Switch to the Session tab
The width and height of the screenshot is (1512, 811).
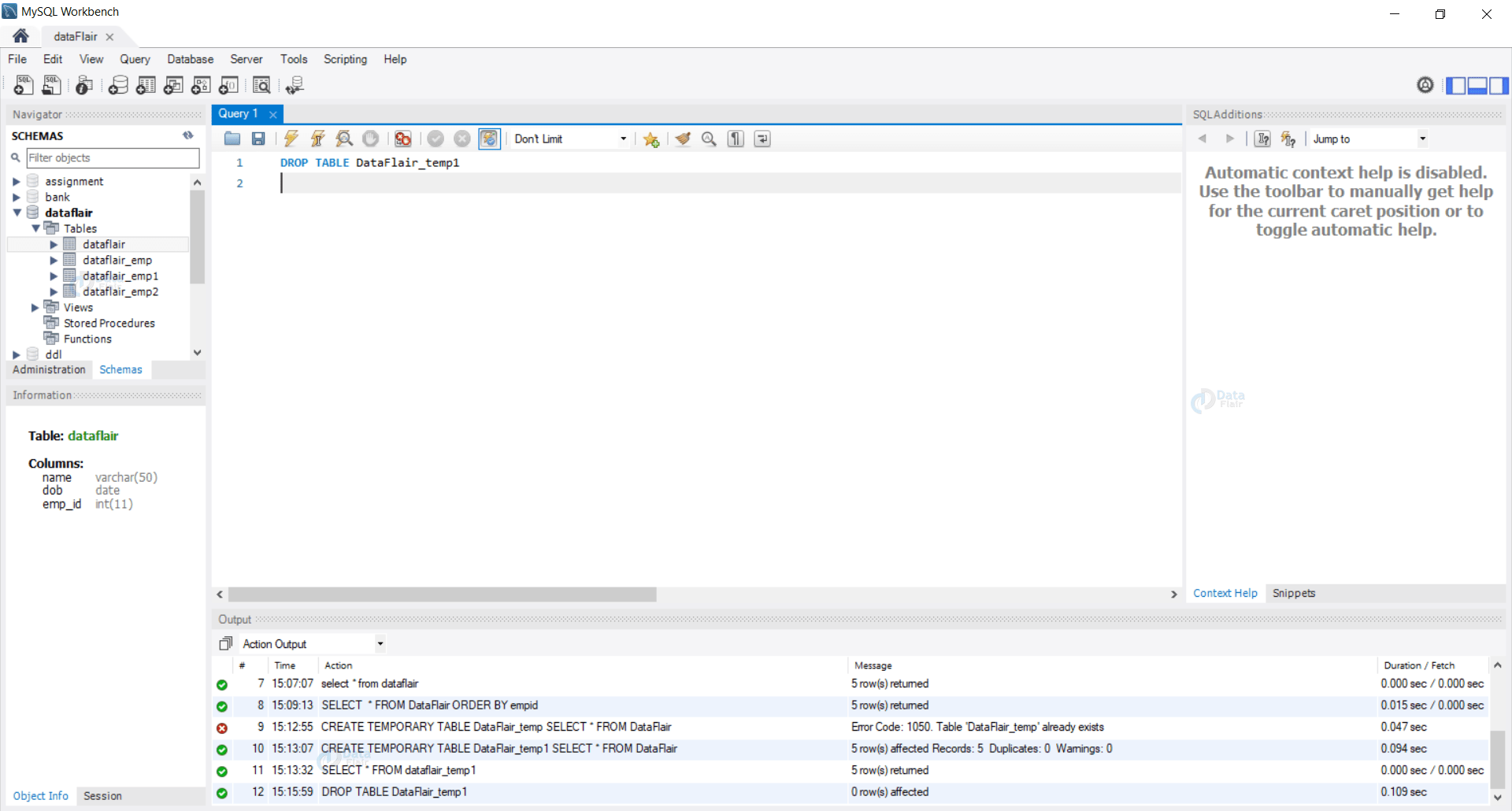pos(102,796)
